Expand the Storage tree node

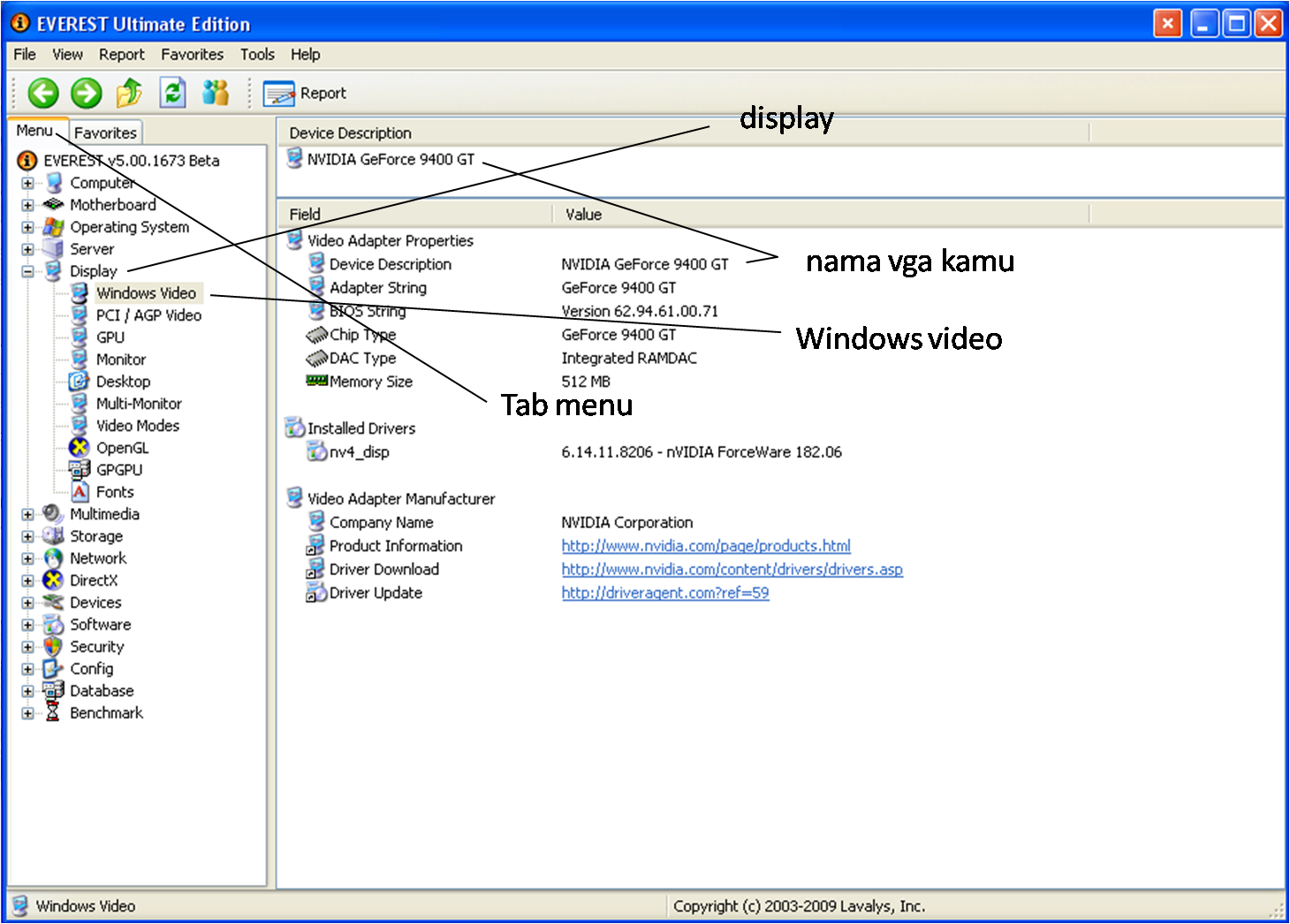pyautogui.click(x=27, y=537)
